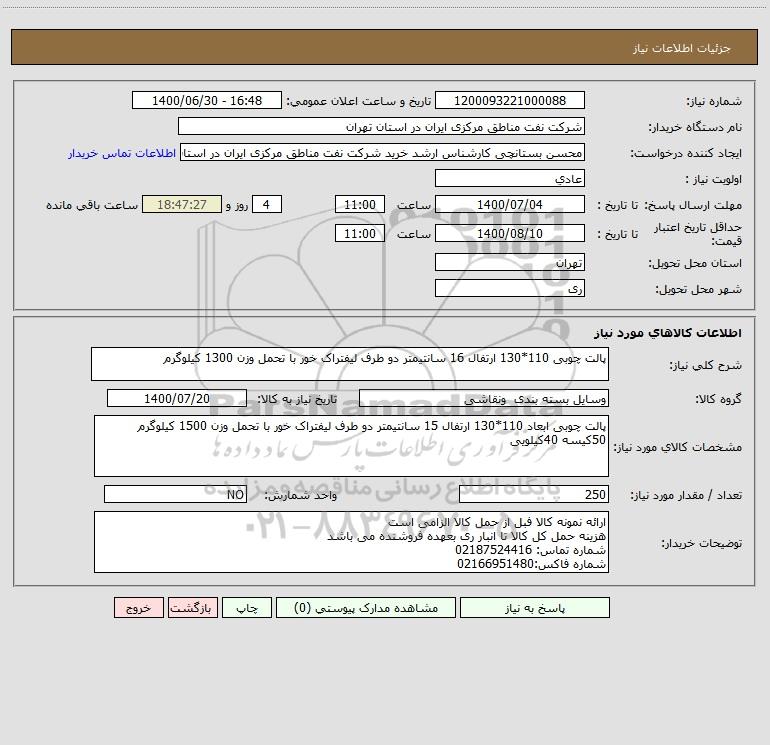The width and height of the screenshot is (770, 745).
Task: Click the general description field about پالت چوبی
Action: [x=350, y=364]
